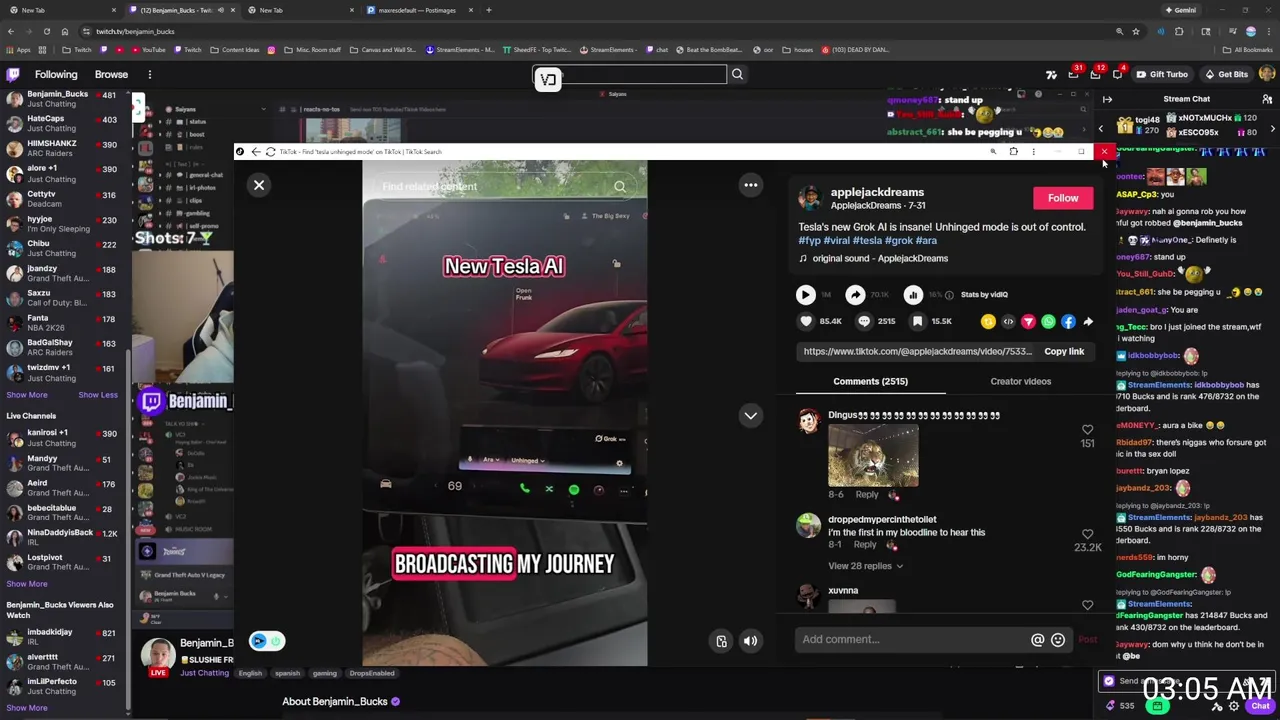Open the vidIQ bar chart stats icon

pos(913,295)
